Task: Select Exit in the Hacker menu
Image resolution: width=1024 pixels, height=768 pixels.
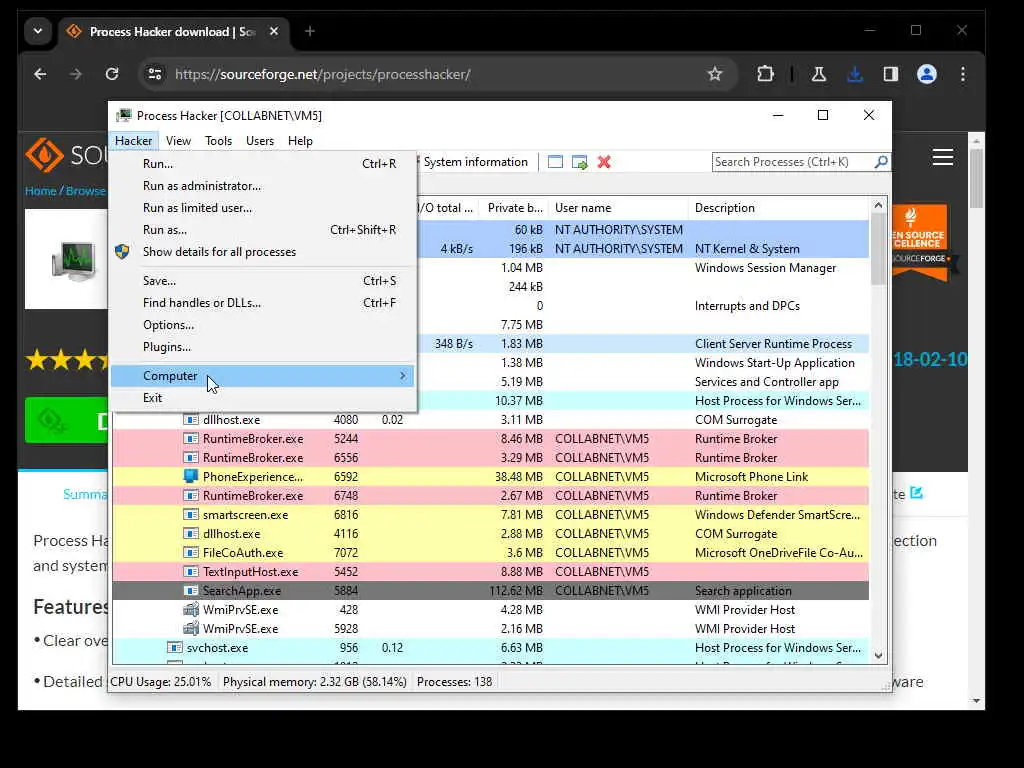Action: tap(263, 398)
